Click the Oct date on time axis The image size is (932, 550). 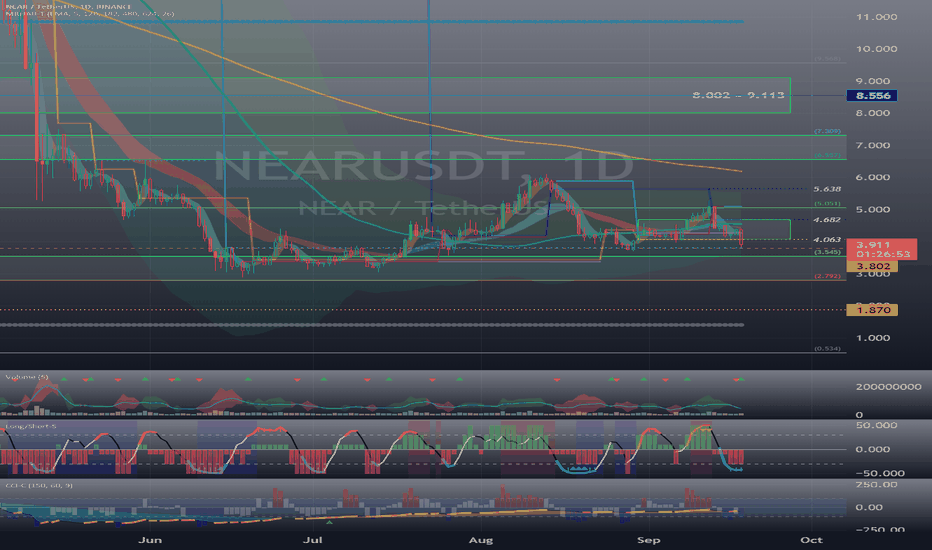coord(811,540)
